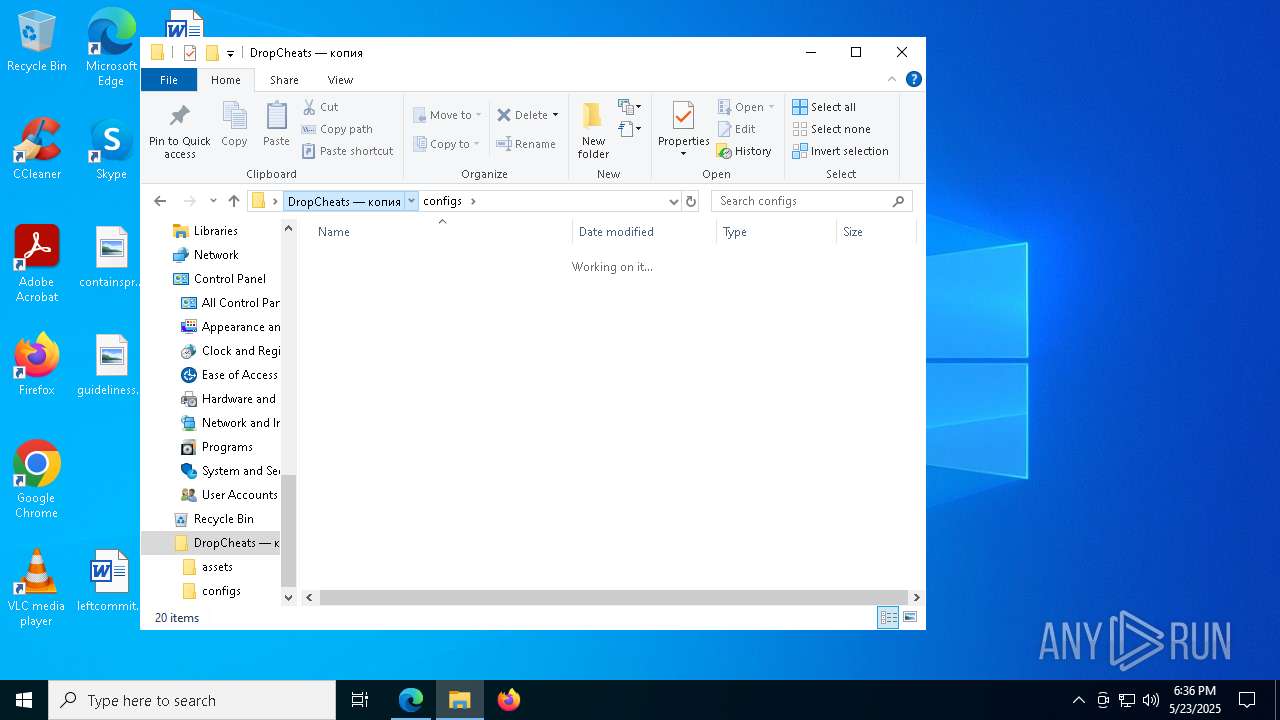
Task: Click Select all
Action: click(x=824, y=107)
